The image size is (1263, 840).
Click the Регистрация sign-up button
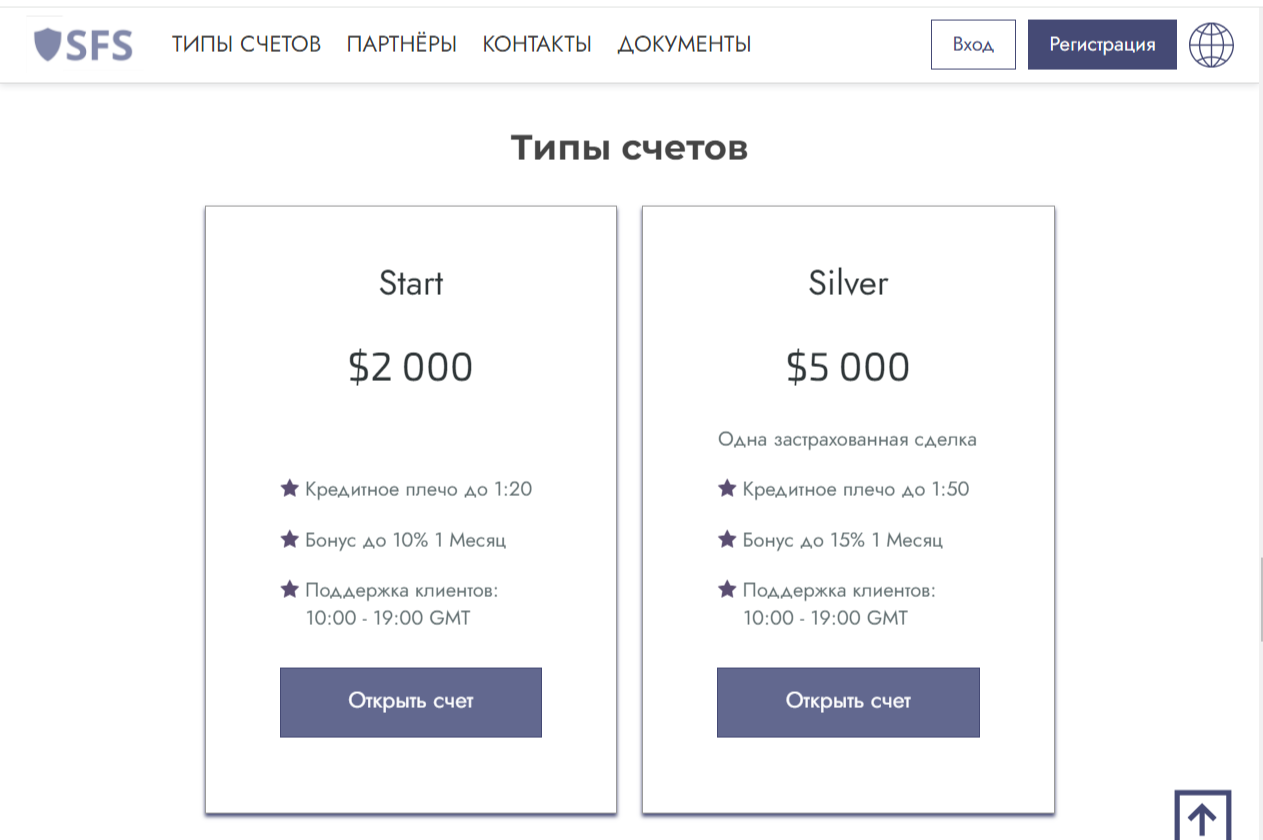coord(1102,45)
